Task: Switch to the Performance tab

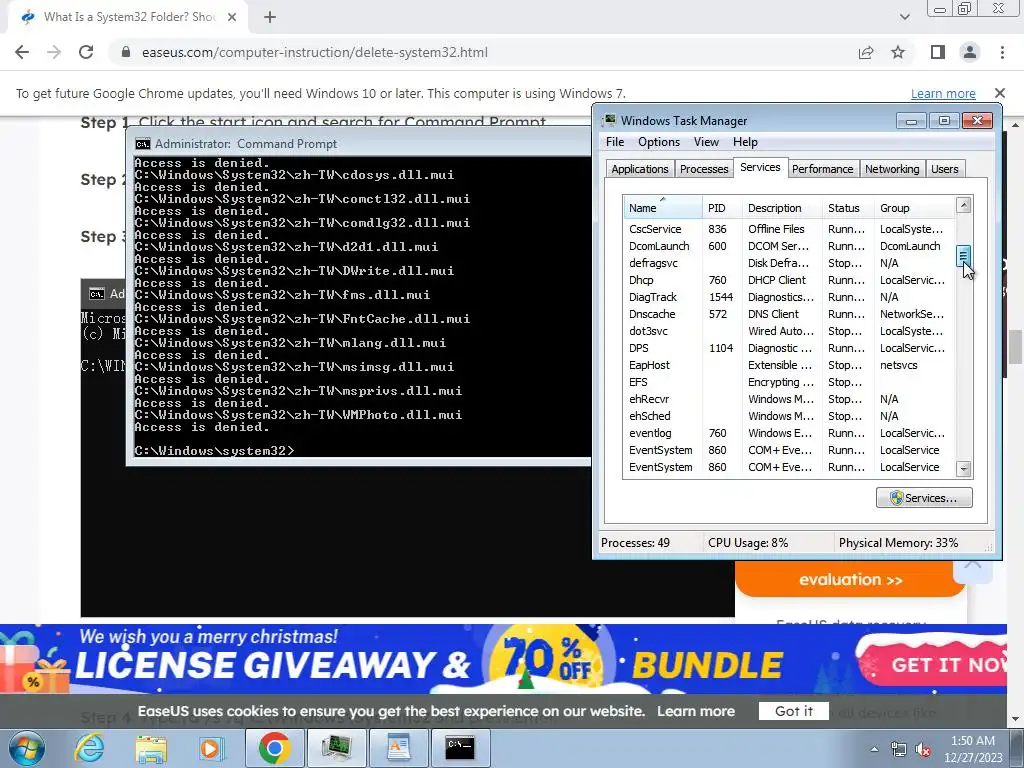Action: (823, 169)
